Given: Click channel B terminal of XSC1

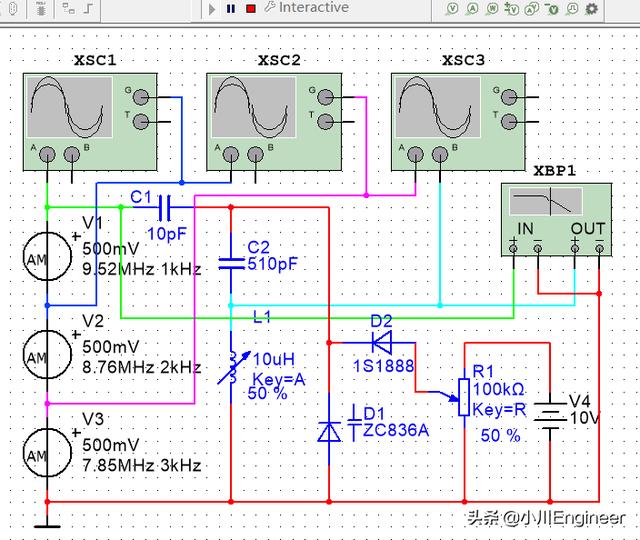Looking at the screenshot, I should tap(72, 154).
